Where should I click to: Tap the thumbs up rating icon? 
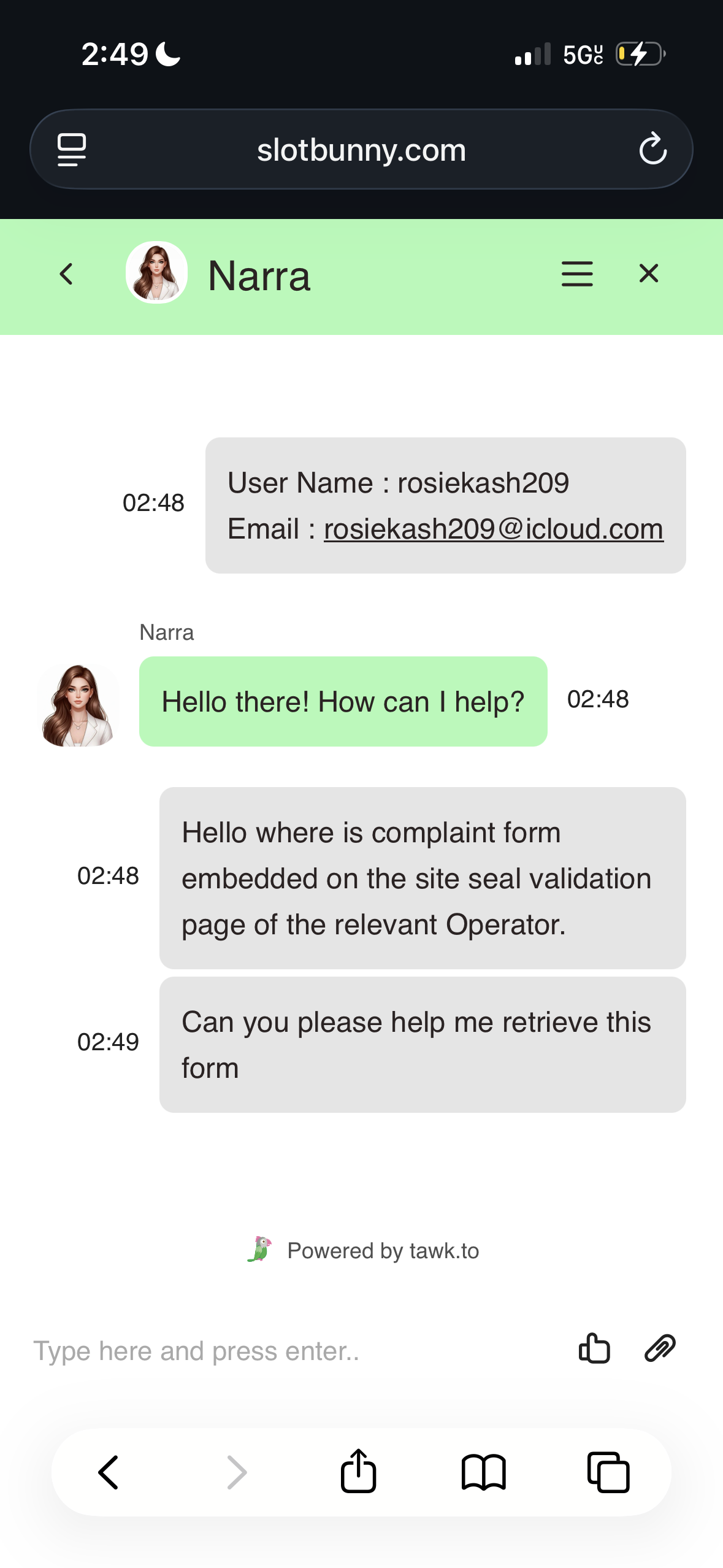(x=594, y=1348)
